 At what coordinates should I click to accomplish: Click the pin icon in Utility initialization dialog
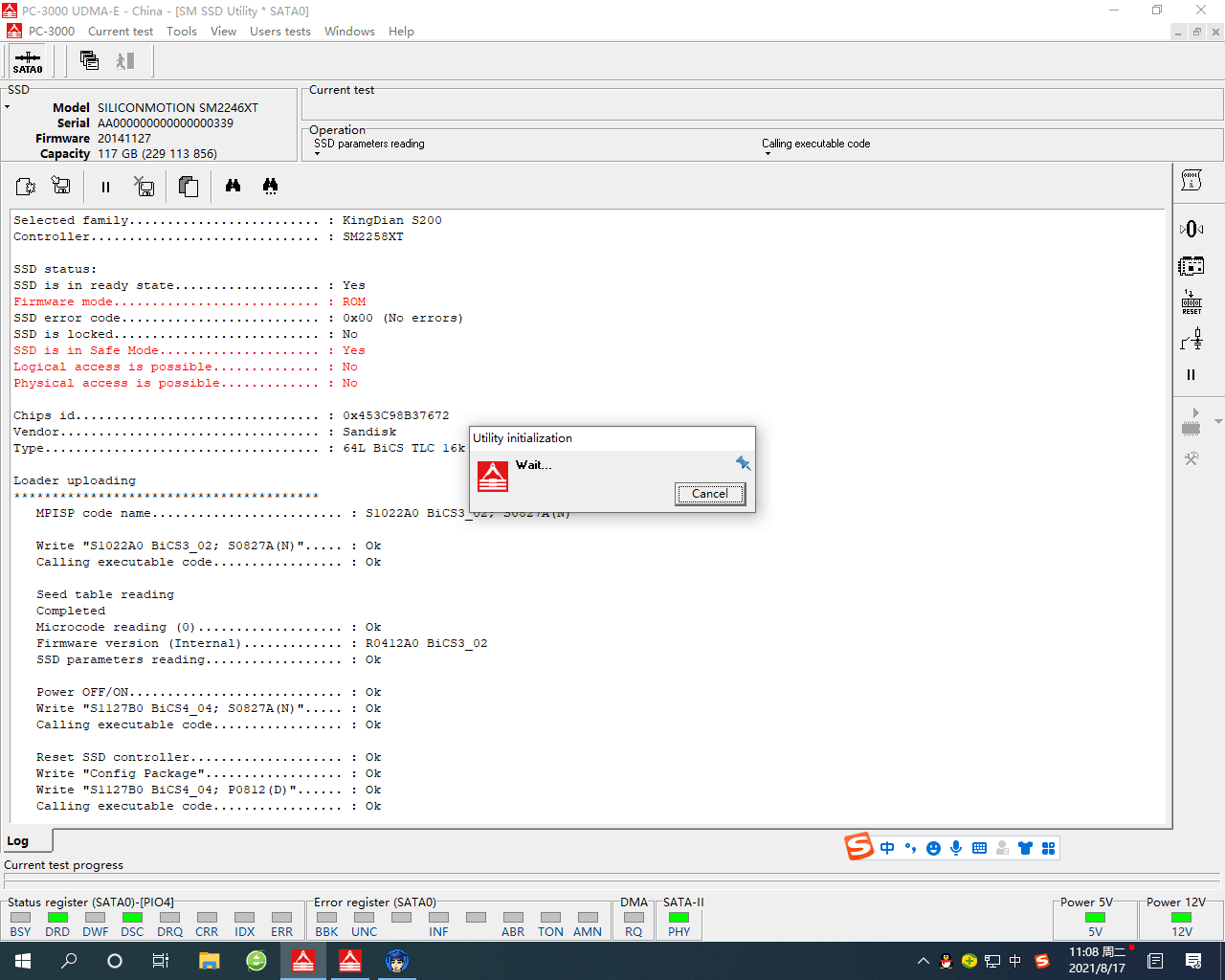click(x=743, y=463)
